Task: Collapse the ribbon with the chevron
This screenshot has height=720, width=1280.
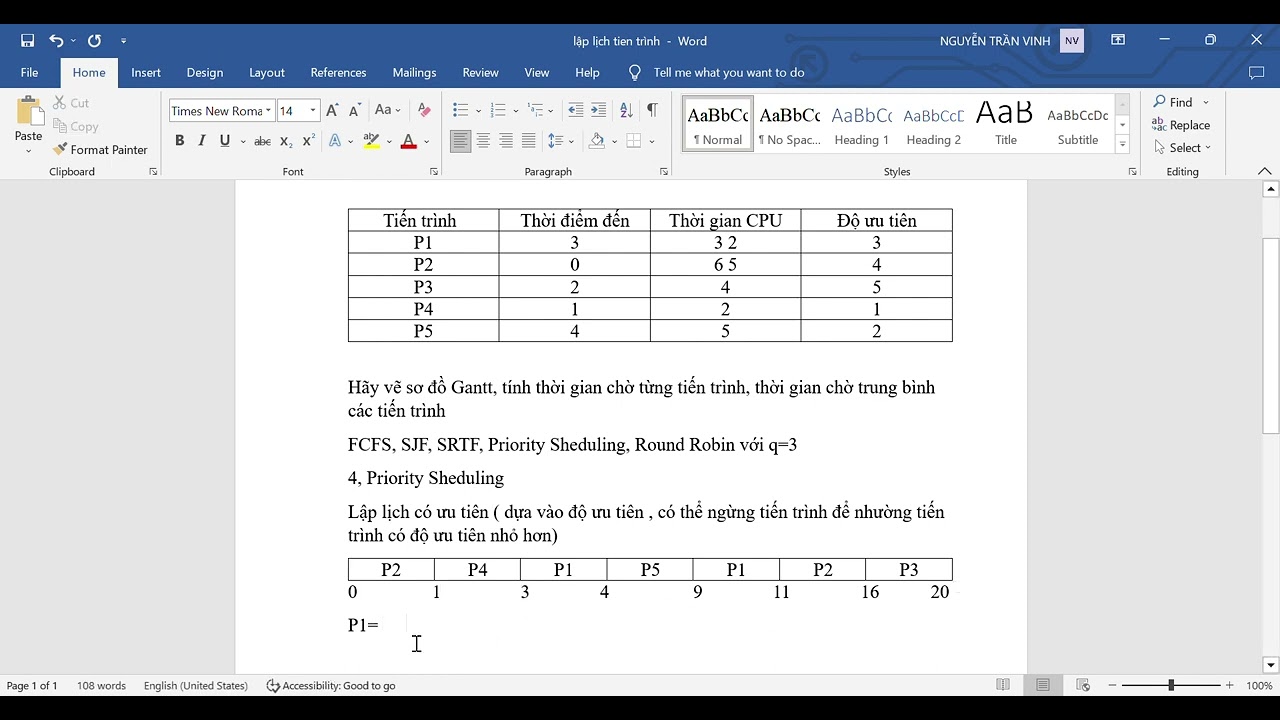Action: (1265, 172)
